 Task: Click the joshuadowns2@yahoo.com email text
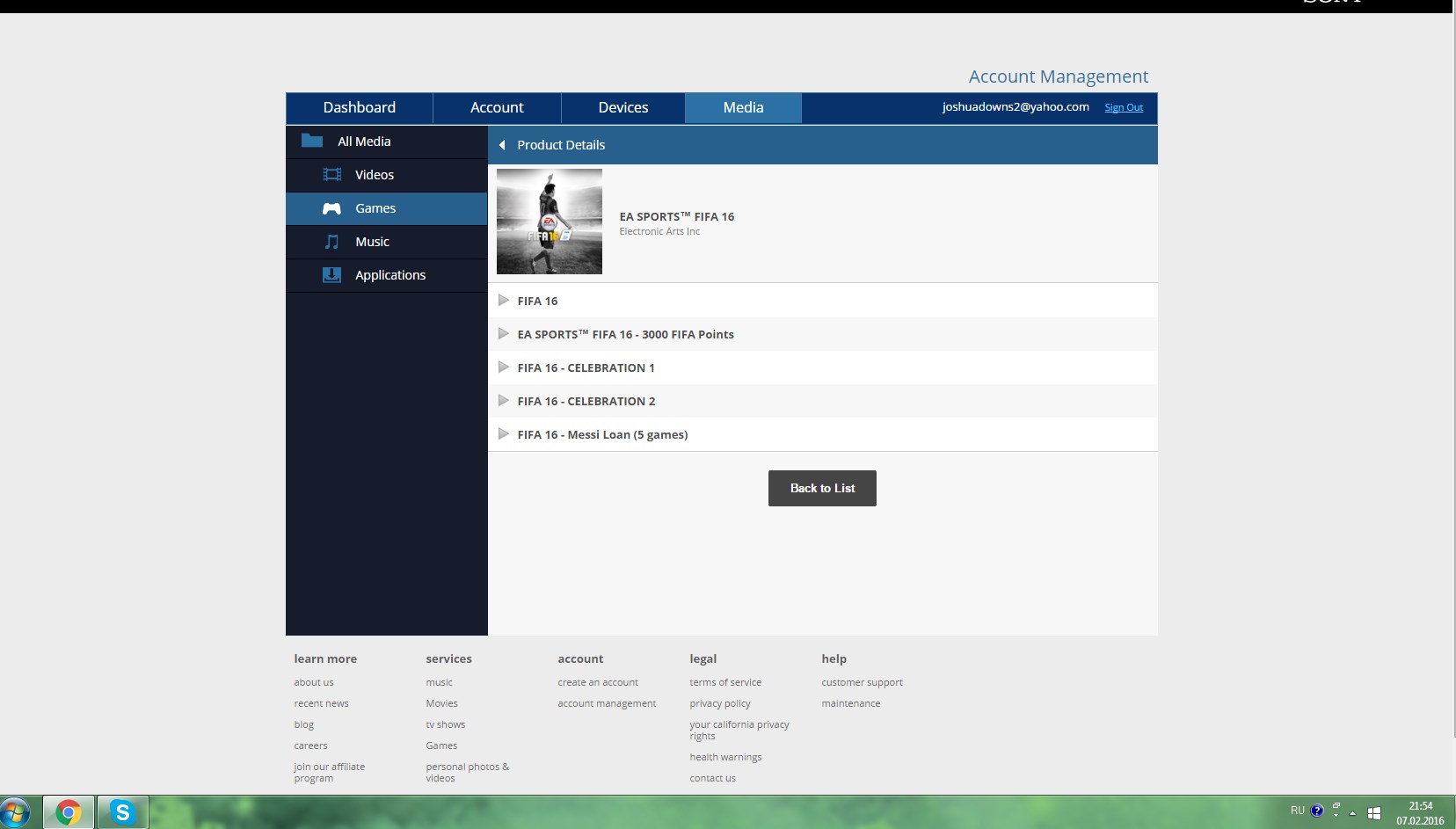tap(1016, 107)
